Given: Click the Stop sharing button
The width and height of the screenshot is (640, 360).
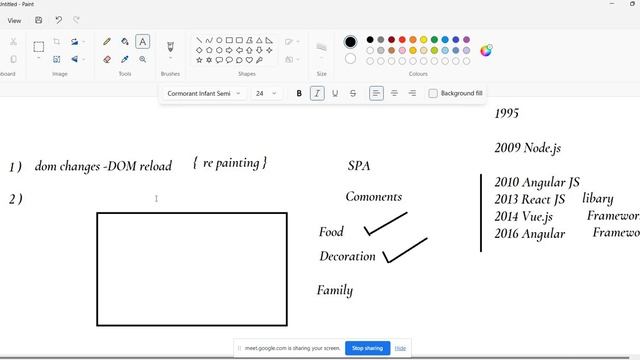Looking at the screenshot, I should tap(367, 348).
